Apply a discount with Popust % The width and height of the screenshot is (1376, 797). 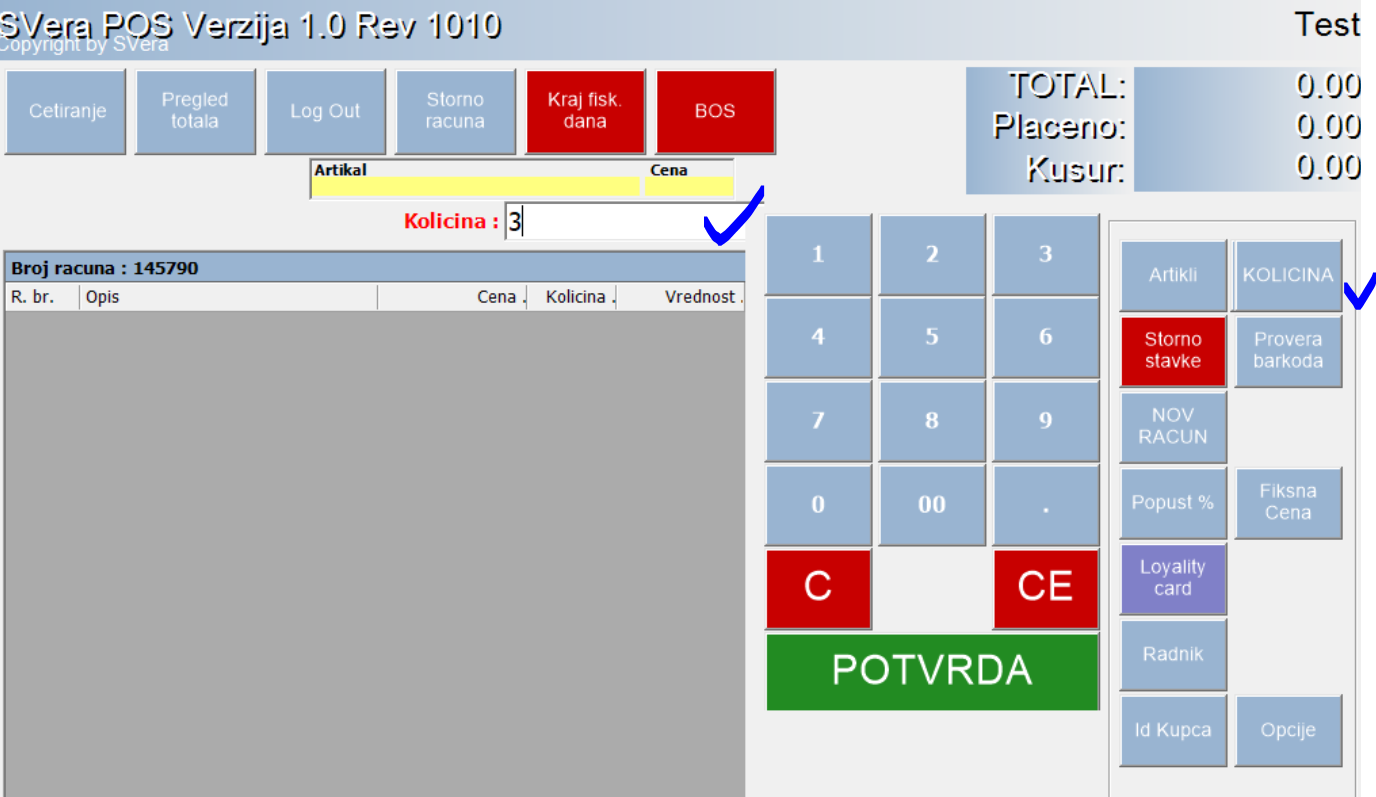click(x=1173, y=503)
